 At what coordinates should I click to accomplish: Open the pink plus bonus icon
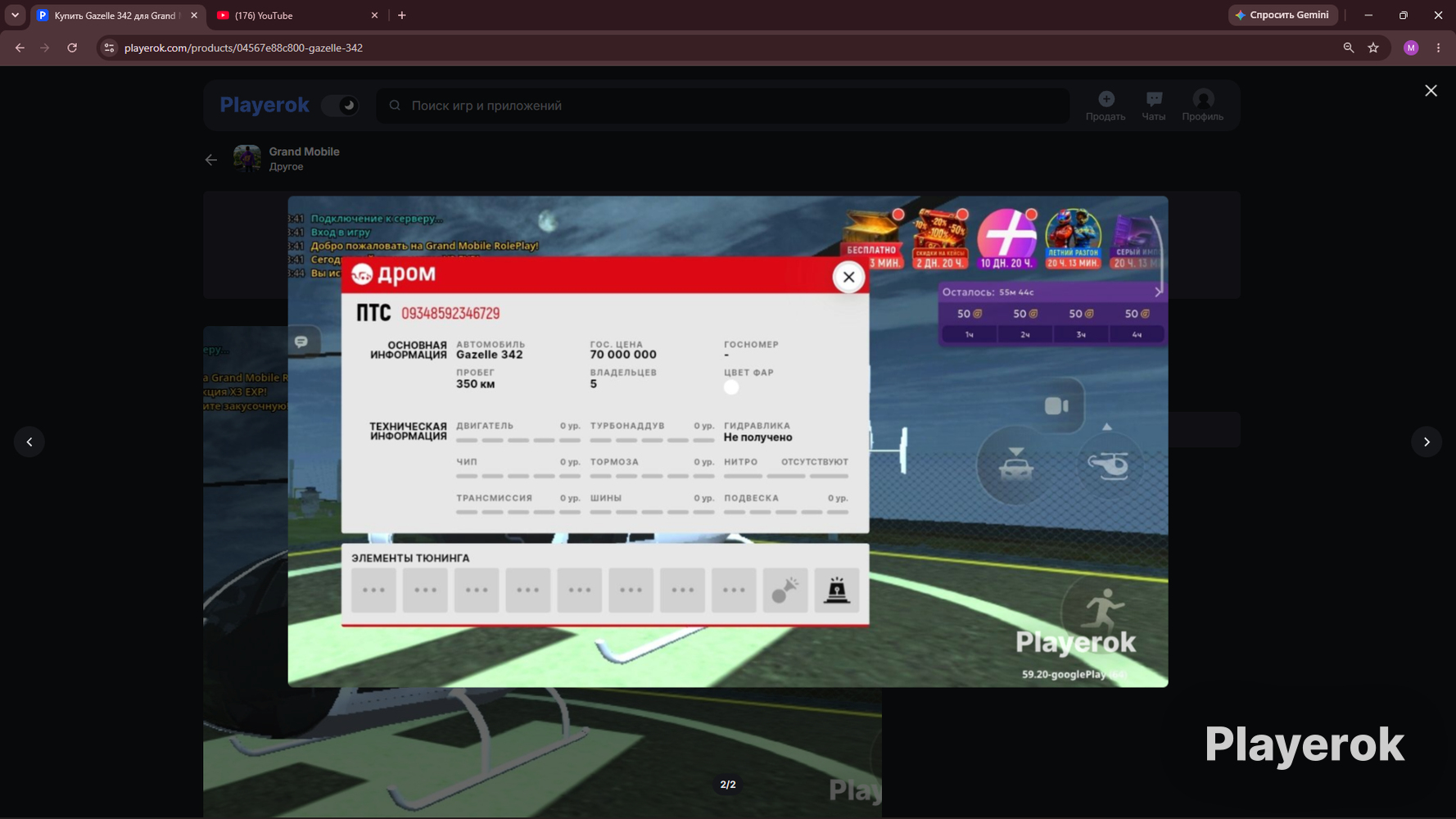(1007, 238)
